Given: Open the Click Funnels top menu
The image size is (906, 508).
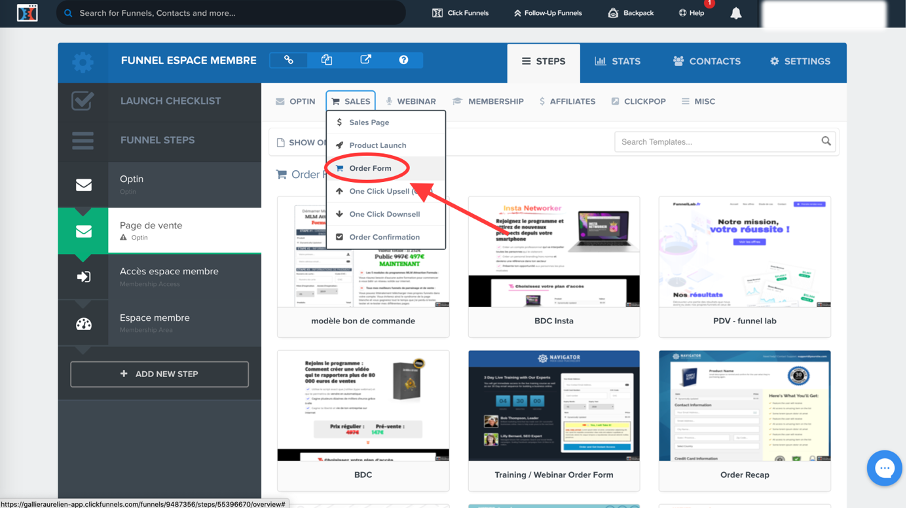Looking at the screenshot, I should click(461, 13).
